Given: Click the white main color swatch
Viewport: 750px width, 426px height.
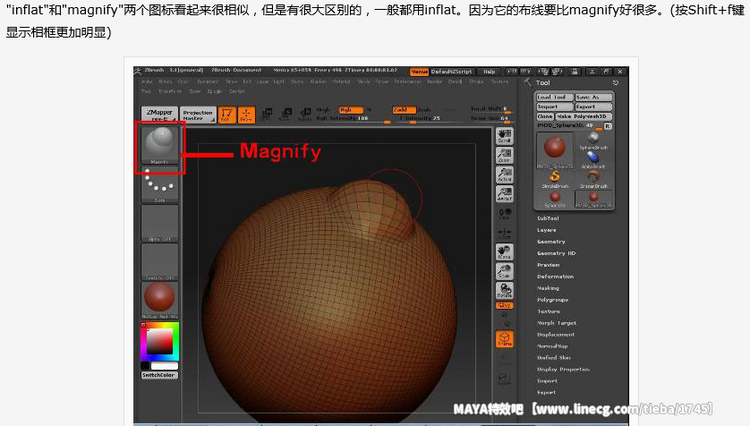Looking at the screenshot, I should [164, 366].
